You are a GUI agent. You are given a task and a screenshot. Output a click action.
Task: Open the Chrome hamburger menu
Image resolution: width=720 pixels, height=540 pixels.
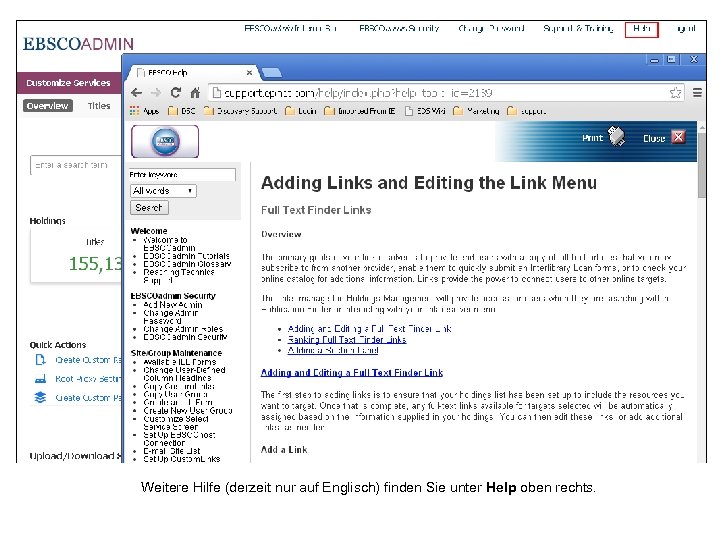[697, 93]
